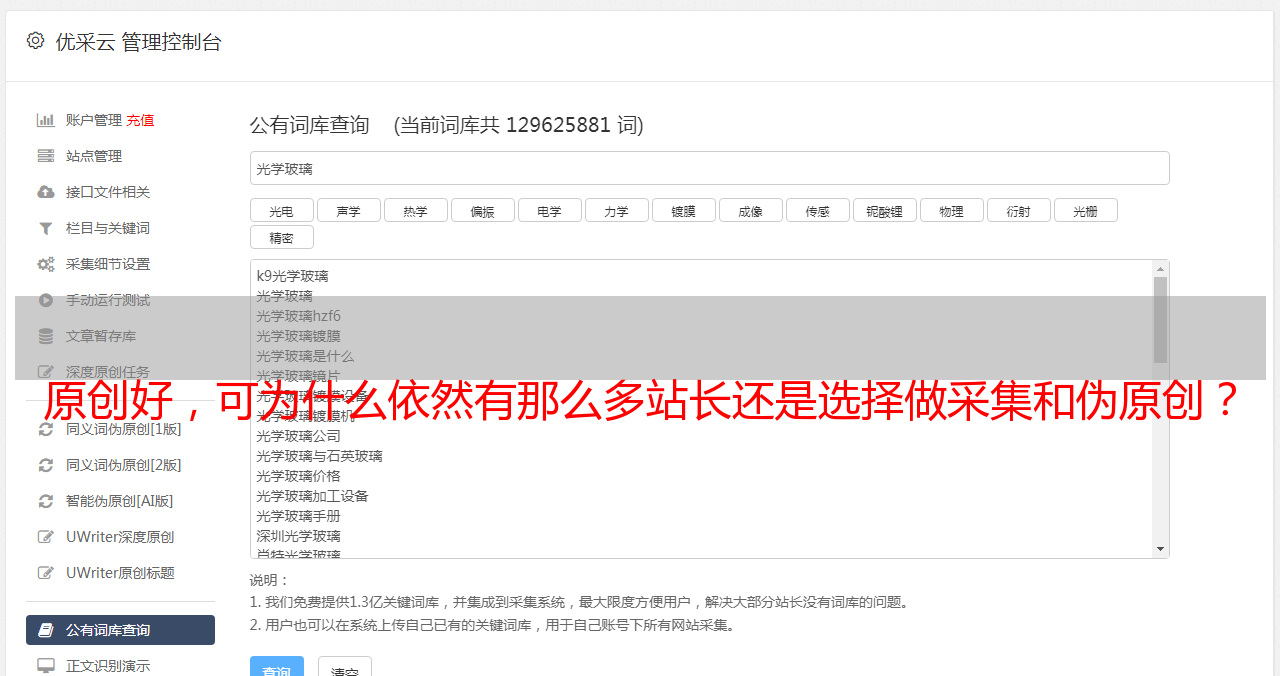Click the 铌酸锂 keyword tag
Image resolution: width=1280 pixels, height=676 pixels.
coord(884,210)
